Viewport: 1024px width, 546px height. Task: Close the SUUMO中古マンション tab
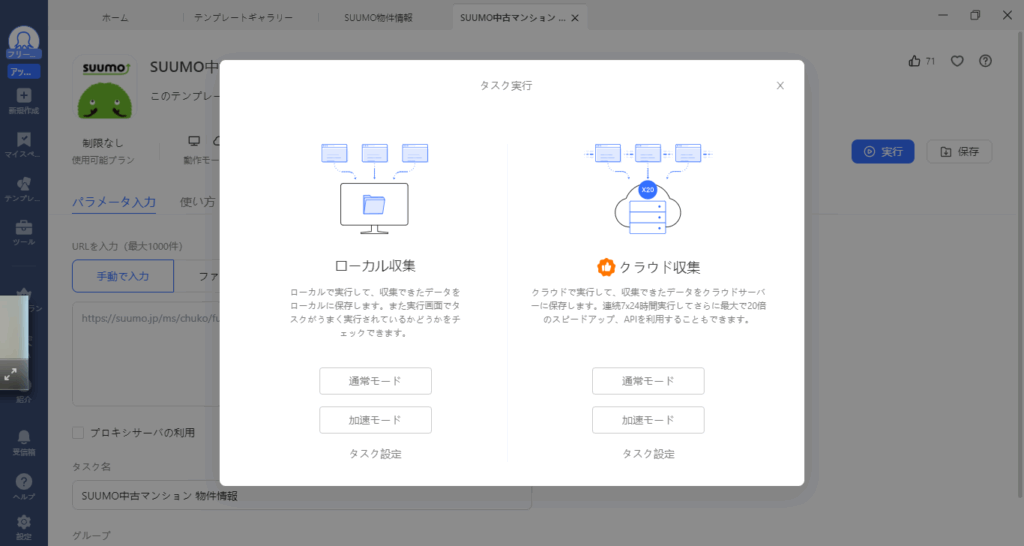coord(575,18)
